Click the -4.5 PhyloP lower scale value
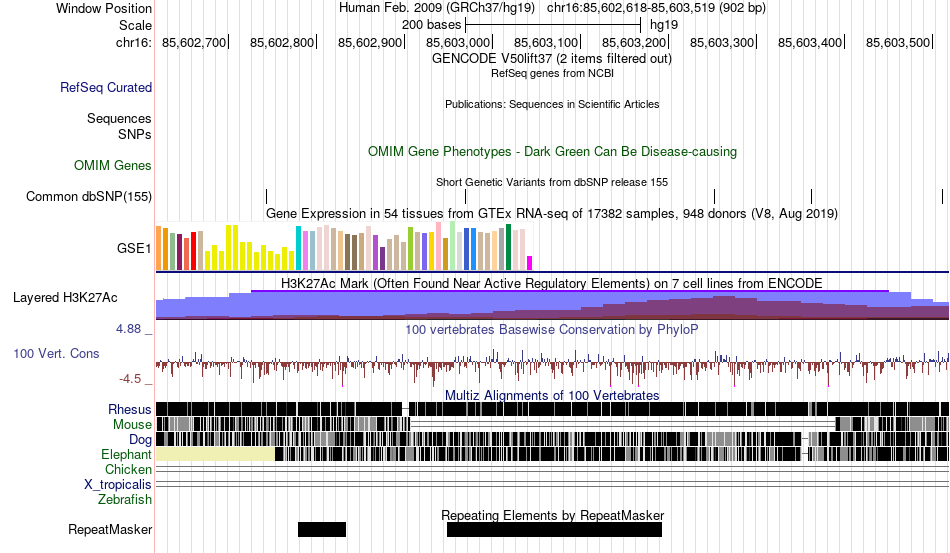This screenshot has height=553, width=950. 130,379
